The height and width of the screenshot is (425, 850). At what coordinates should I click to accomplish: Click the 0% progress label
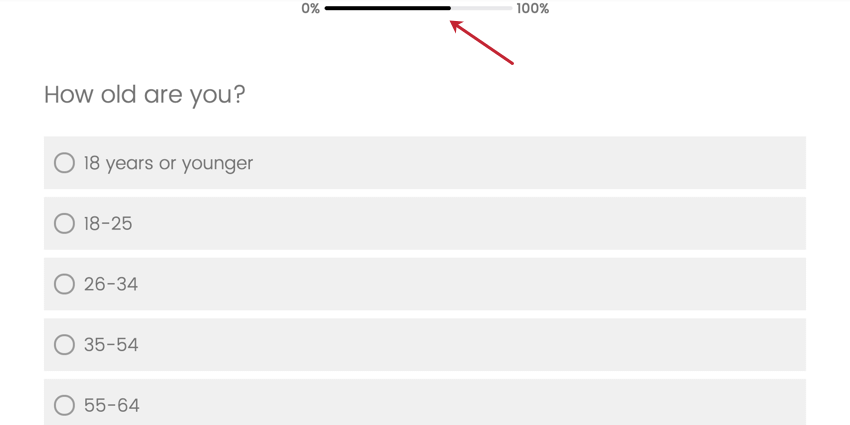pos(310,9)
